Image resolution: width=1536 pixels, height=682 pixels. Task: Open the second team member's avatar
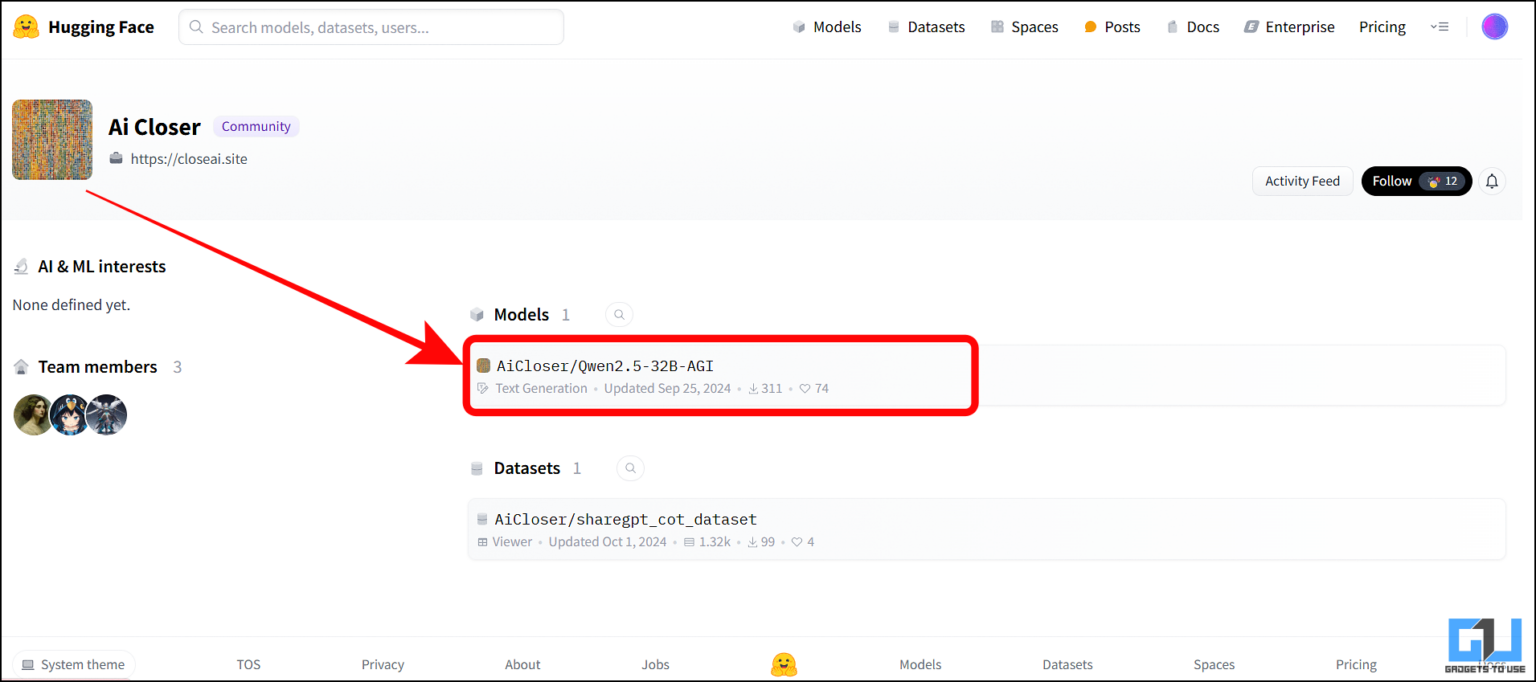(69, 414)
